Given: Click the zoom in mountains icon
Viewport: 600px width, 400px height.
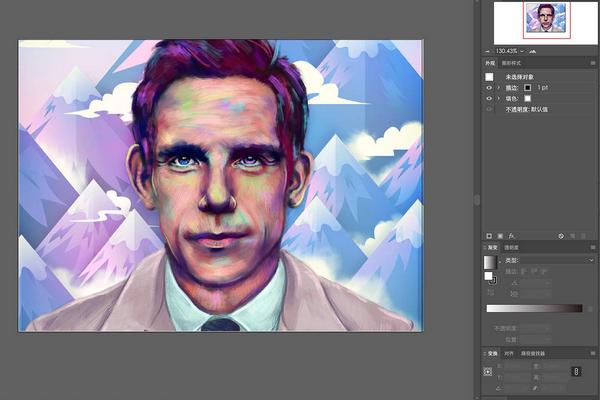Looking at the screenshot, I should click(x=533, y=51).
